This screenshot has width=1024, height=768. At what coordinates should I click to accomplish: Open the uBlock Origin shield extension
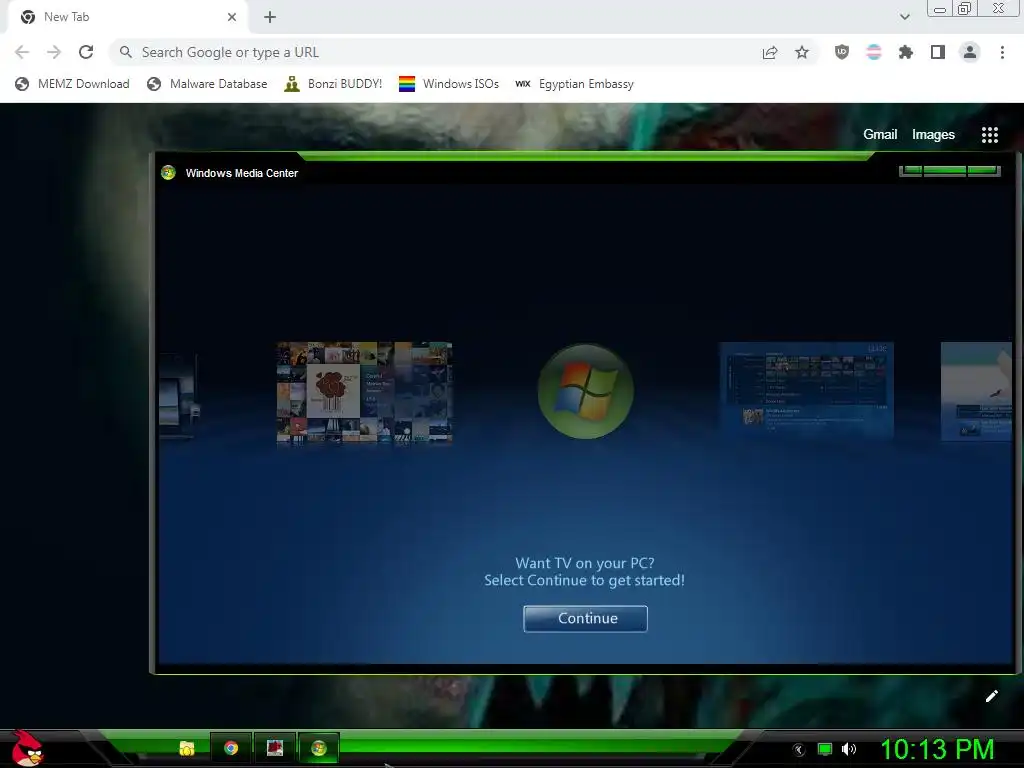coord(842,52)
